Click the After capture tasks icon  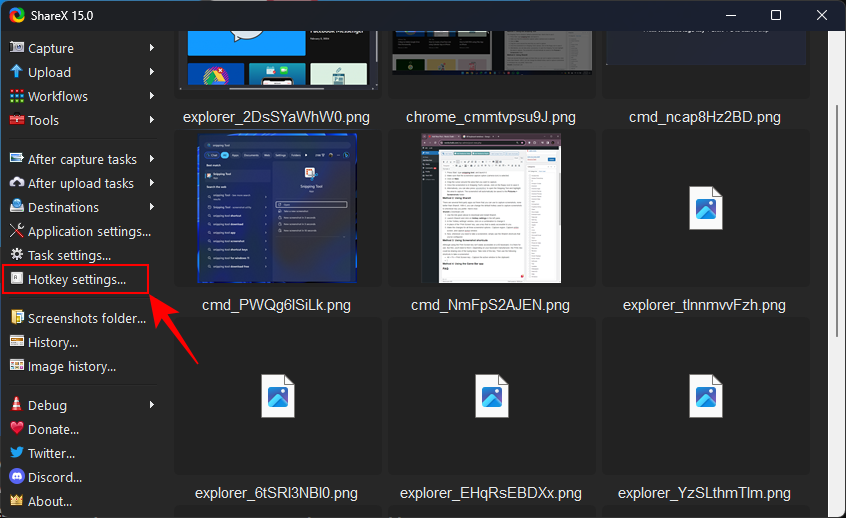tap(17, 159)
